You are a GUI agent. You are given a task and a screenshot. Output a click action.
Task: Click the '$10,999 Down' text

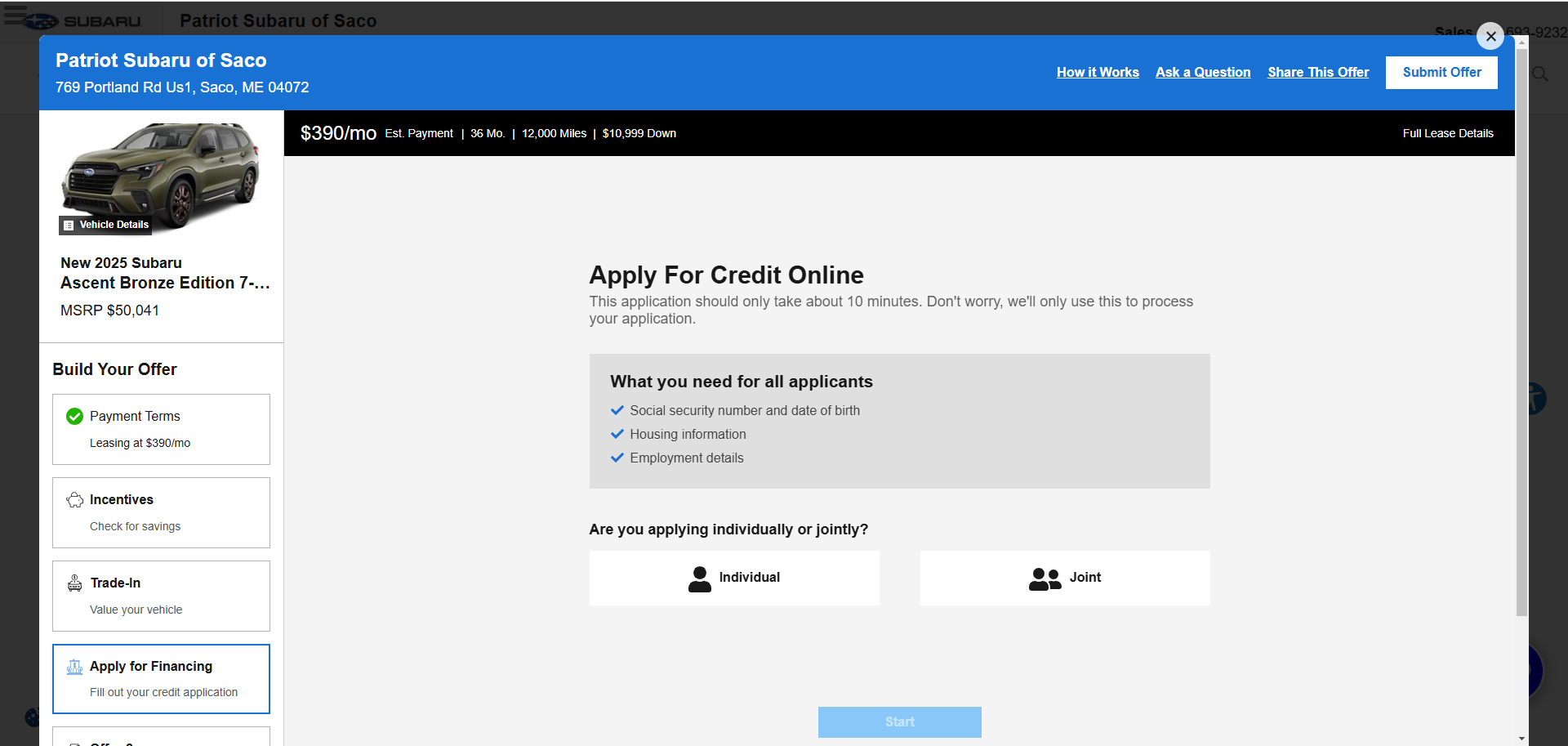tap(639, 133)
